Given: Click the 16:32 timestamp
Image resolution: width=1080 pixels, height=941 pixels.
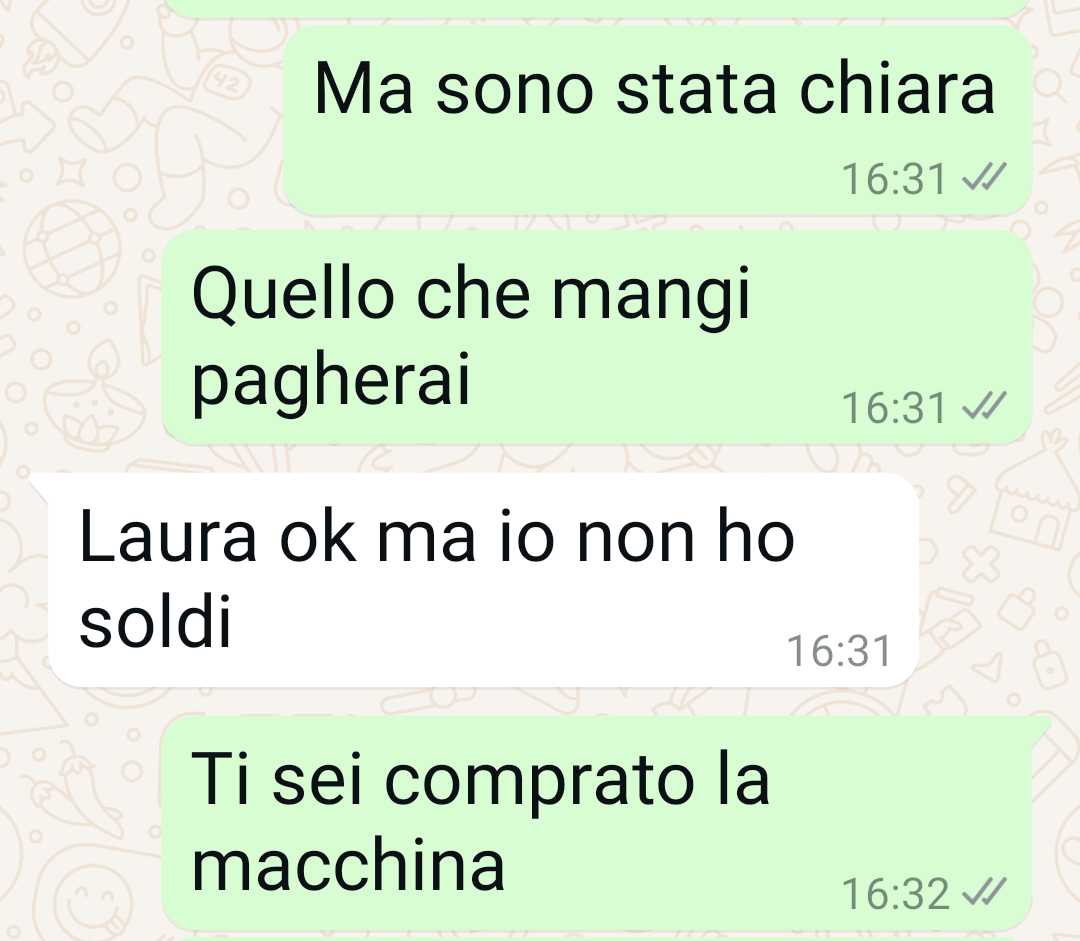Looking at the screenshot, I should [x=895, y=893].
